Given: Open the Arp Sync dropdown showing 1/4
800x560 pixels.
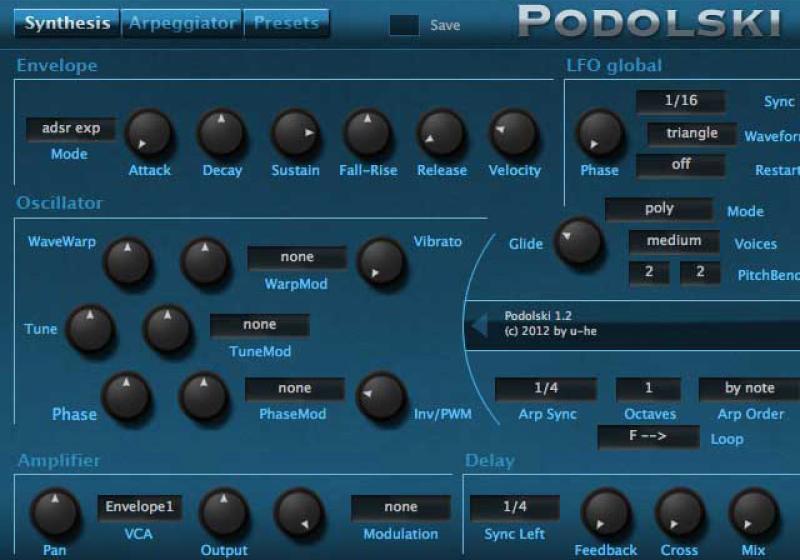Looking at the screenshot, I should coord(546,389).
